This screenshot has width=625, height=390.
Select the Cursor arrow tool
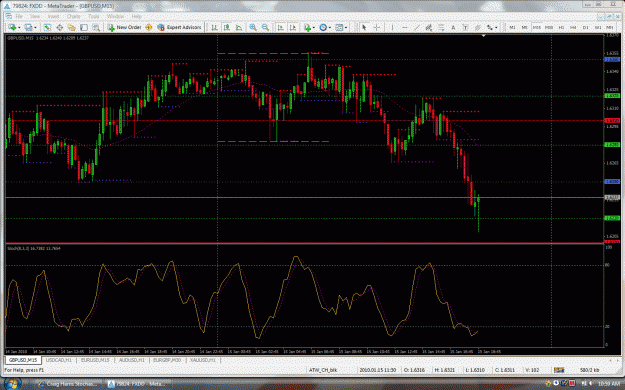click(364, 28)
